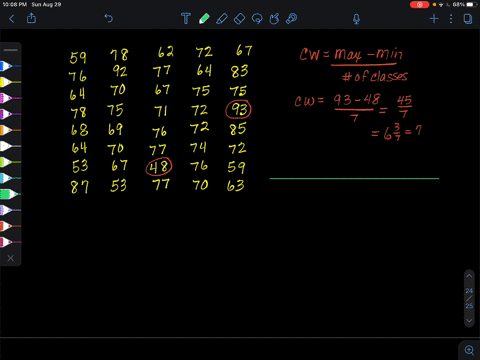This screenshot has height=360, width=480.
Task: Tap the handwritten value 92
Action: (x=120, y=71)
